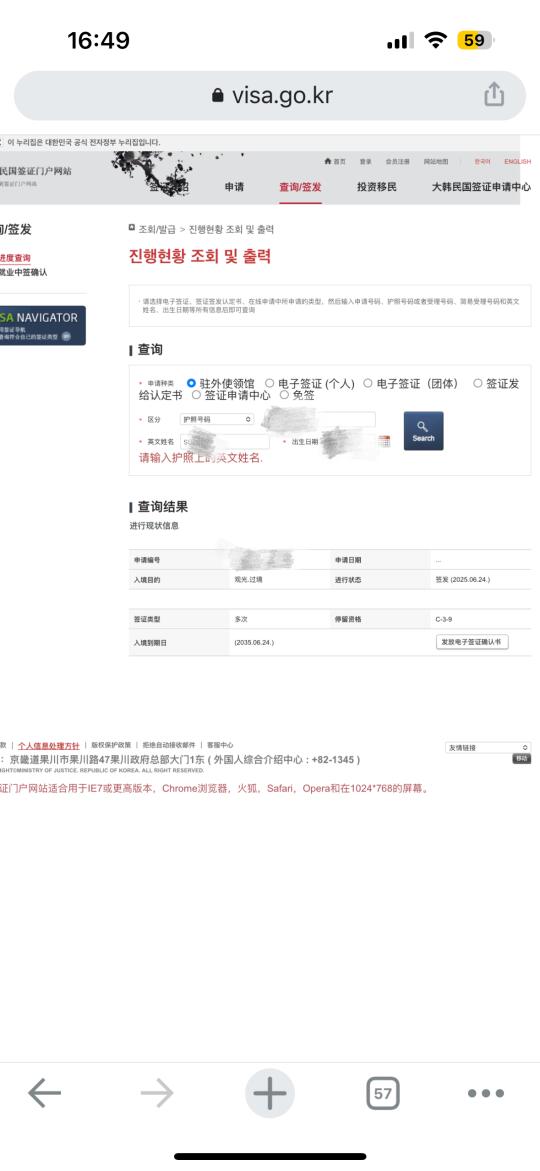
Task: Open the 投资移民 menu
Action: 376,187
